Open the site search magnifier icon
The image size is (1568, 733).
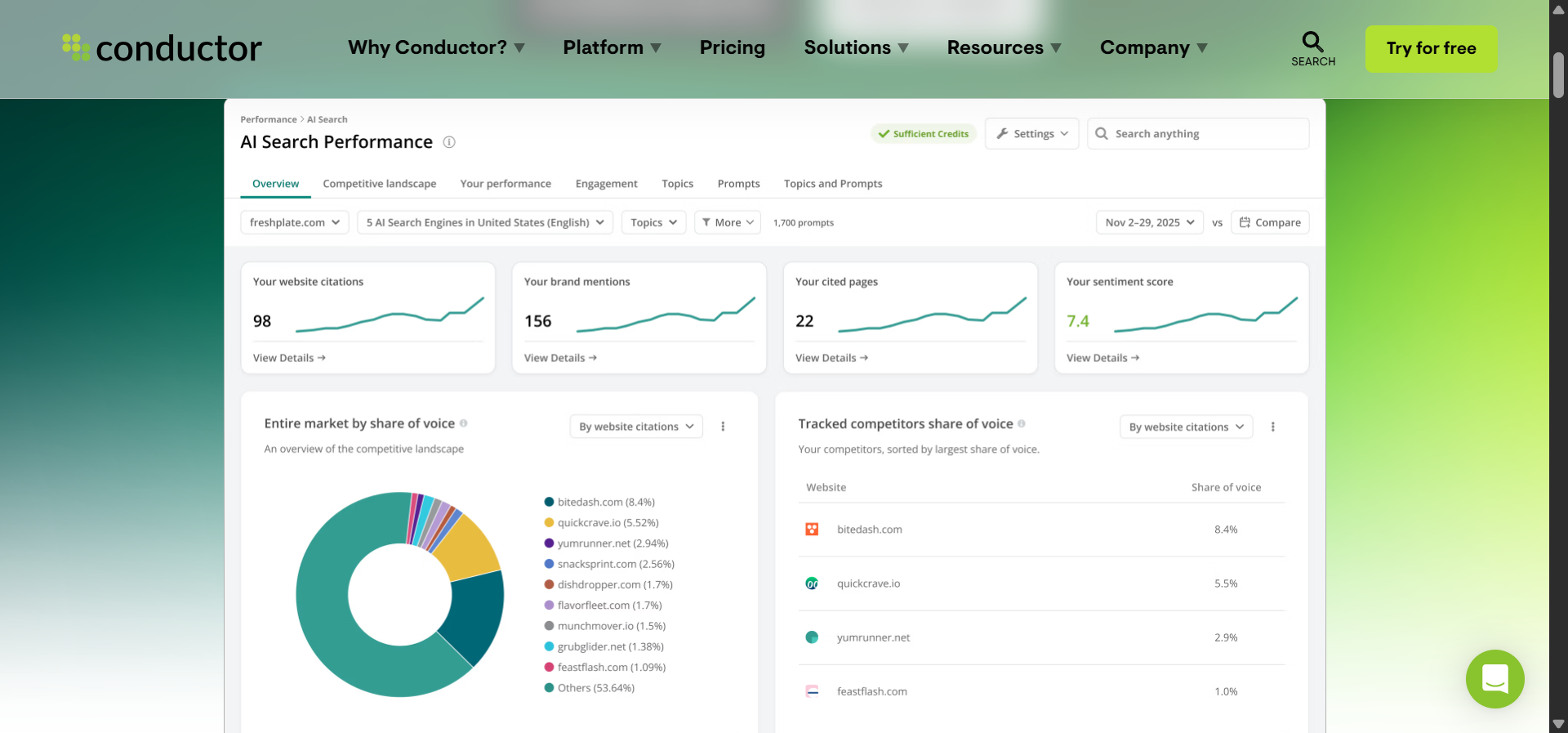tap(1312, 42)
